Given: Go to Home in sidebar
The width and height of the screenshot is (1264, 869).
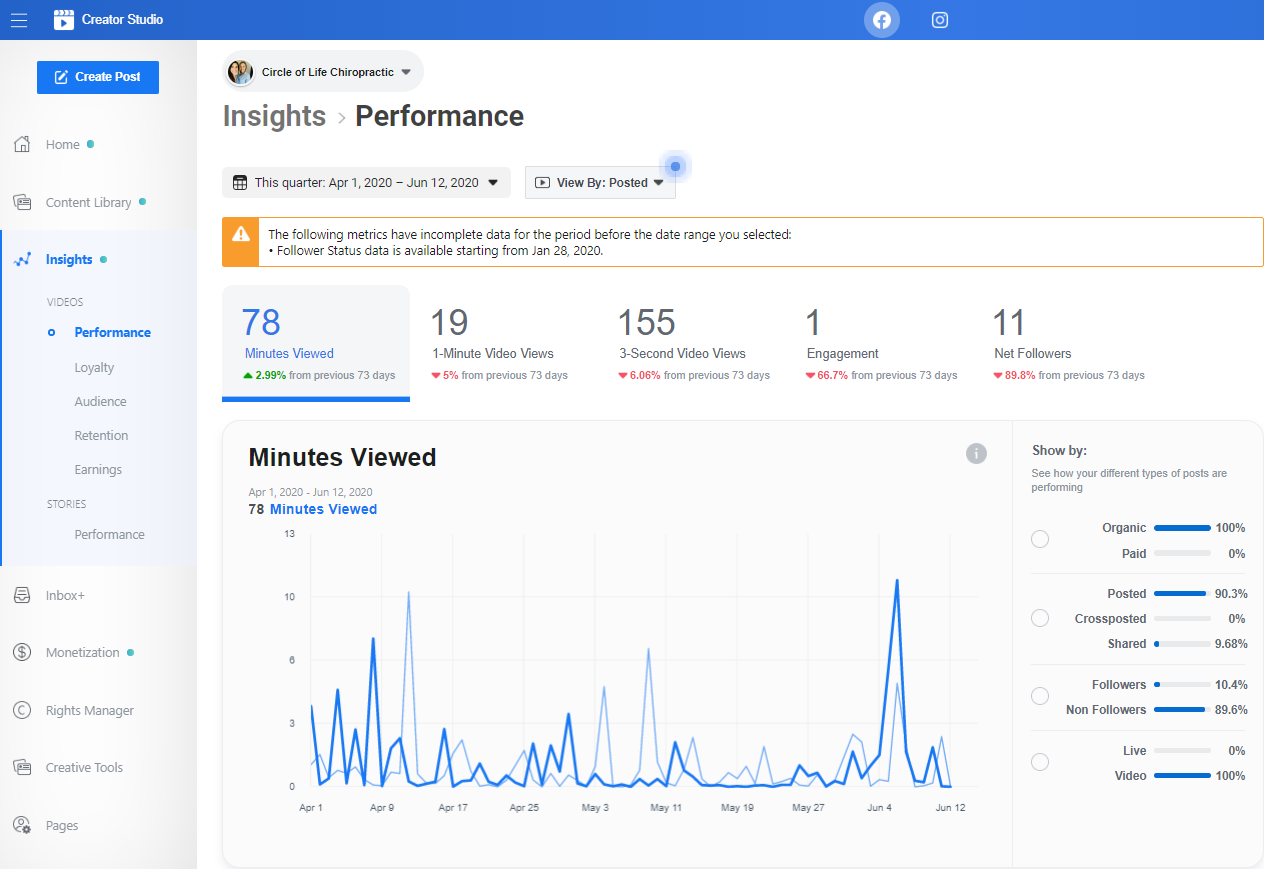Looking at the screenshot, I should tap(62, 144).
